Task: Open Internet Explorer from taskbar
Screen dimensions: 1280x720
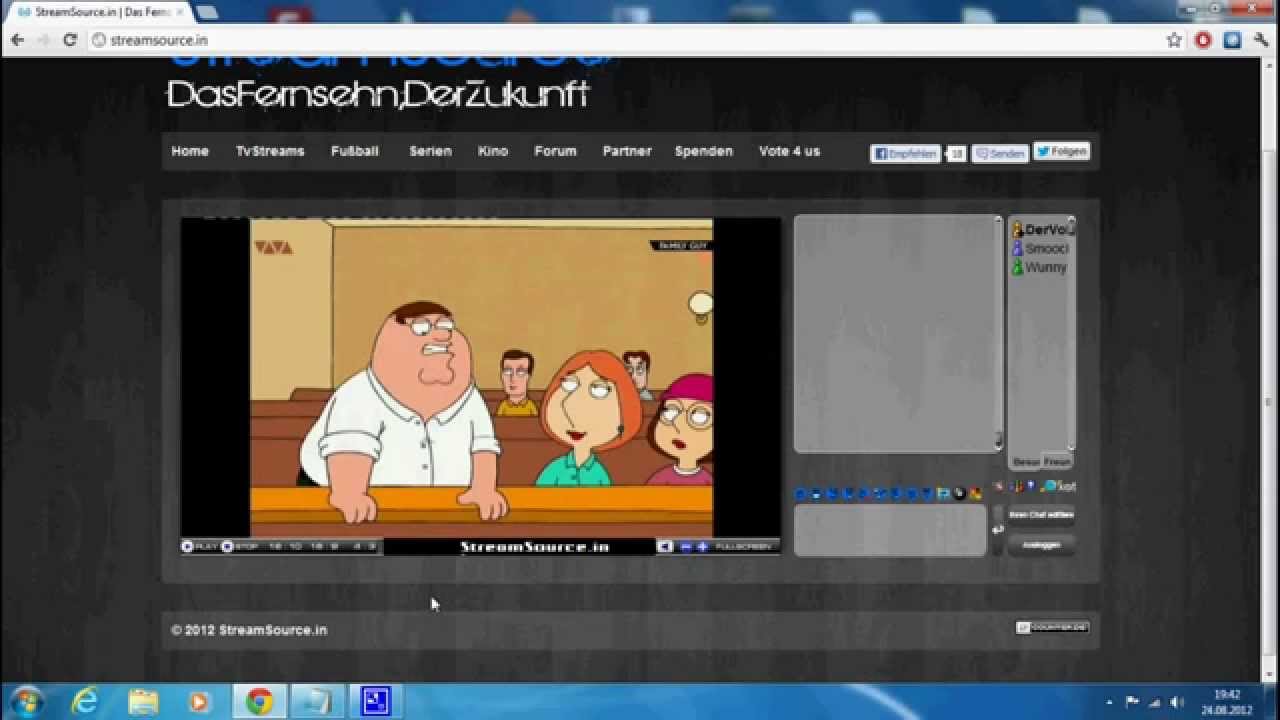Action: coord(86,702)
